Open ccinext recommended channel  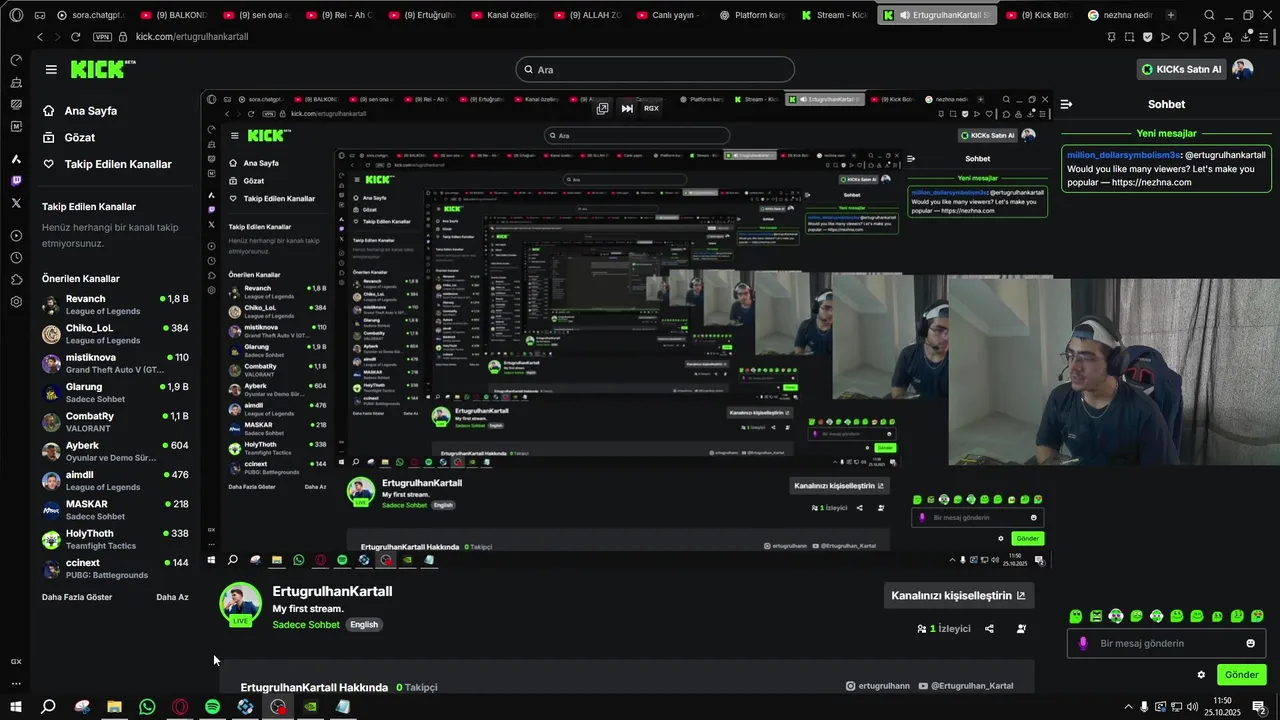(x=115, y=569)
